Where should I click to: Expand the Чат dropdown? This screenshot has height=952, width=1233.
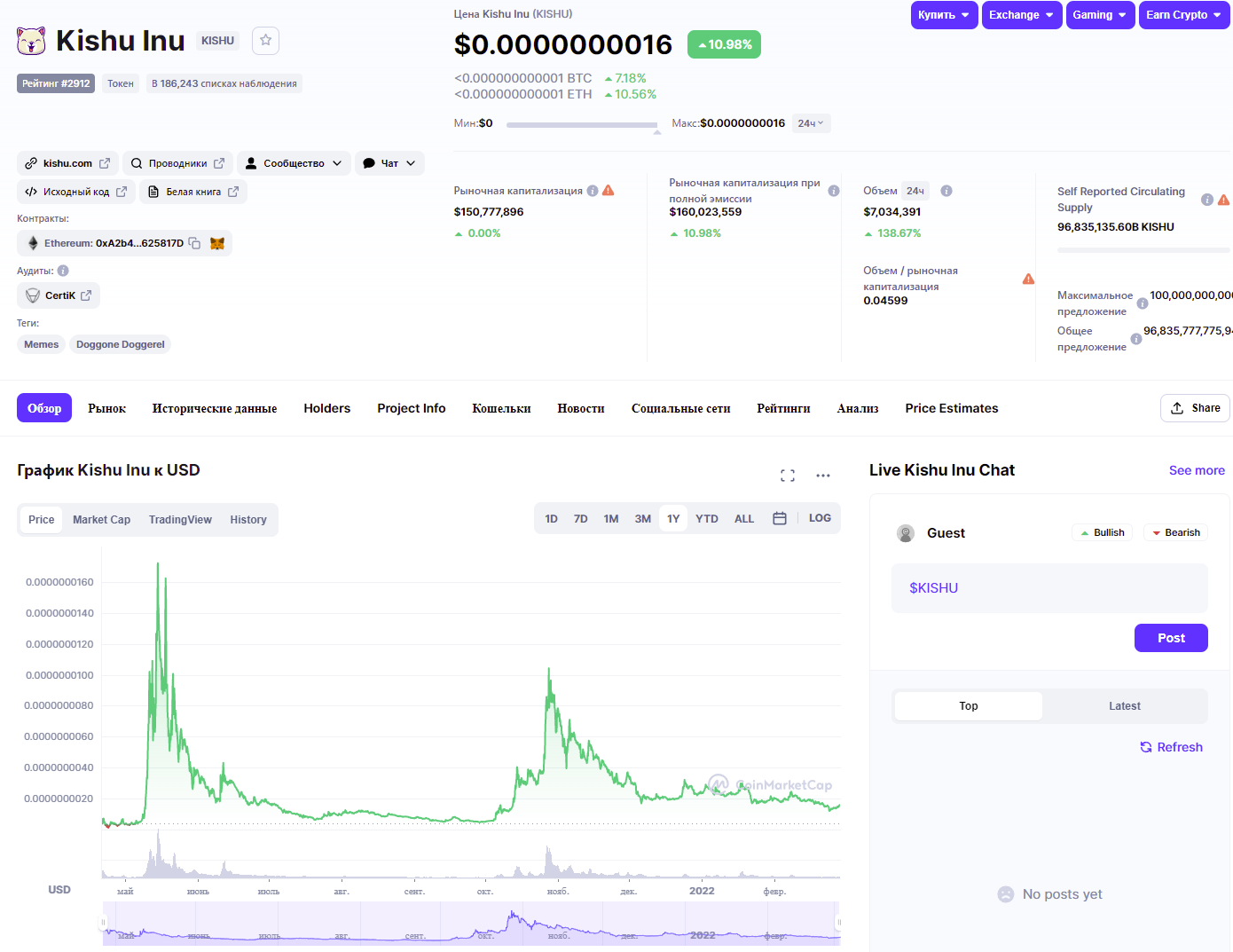click(389, 163)
